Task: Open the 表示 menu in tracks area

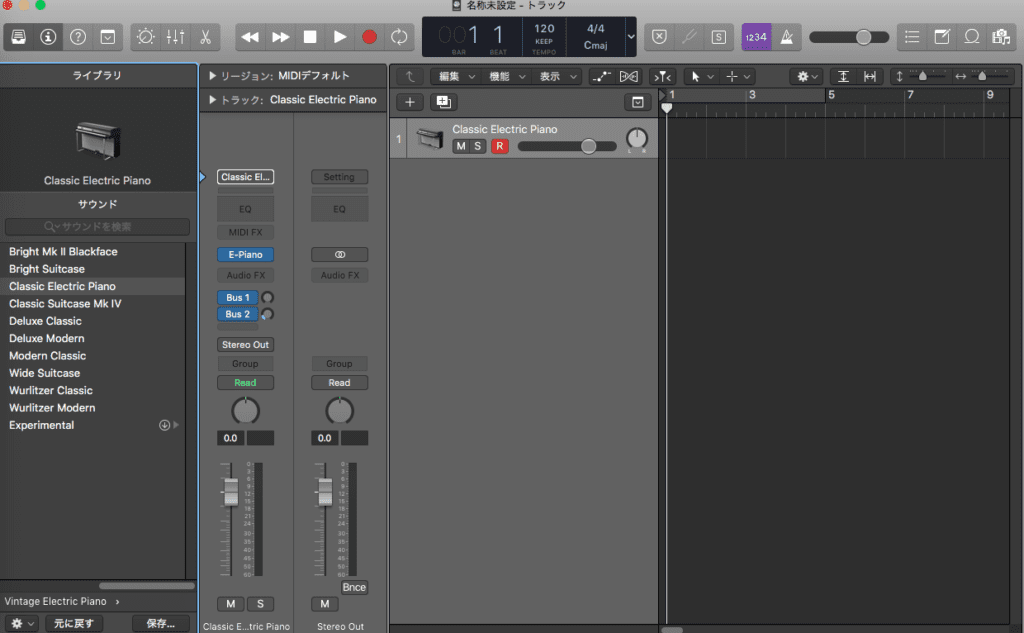Action: point(558,76)
